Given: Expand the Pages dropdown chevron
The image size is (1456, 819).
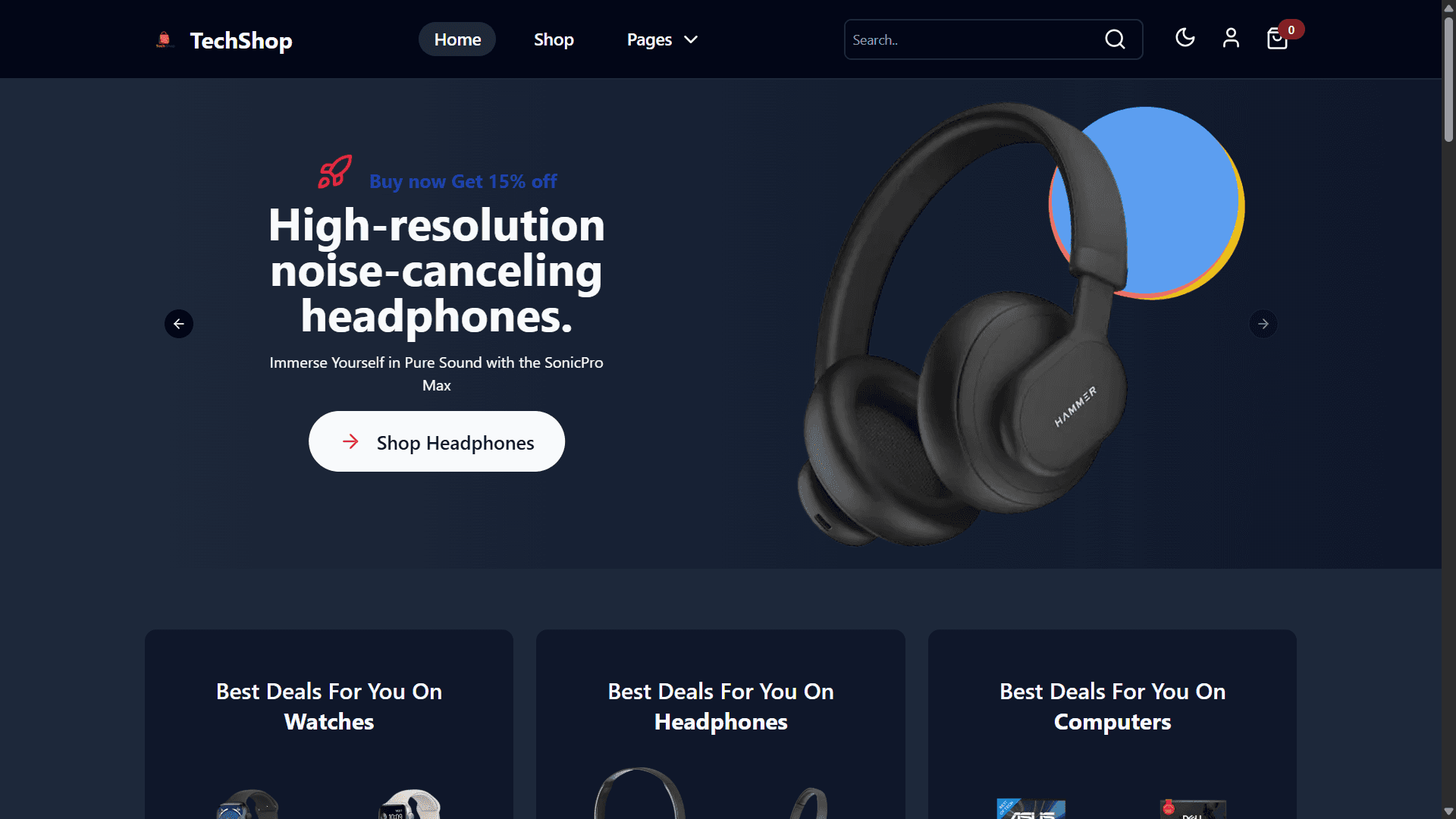Looking at the screenshot, I should (x=691, y=39).
